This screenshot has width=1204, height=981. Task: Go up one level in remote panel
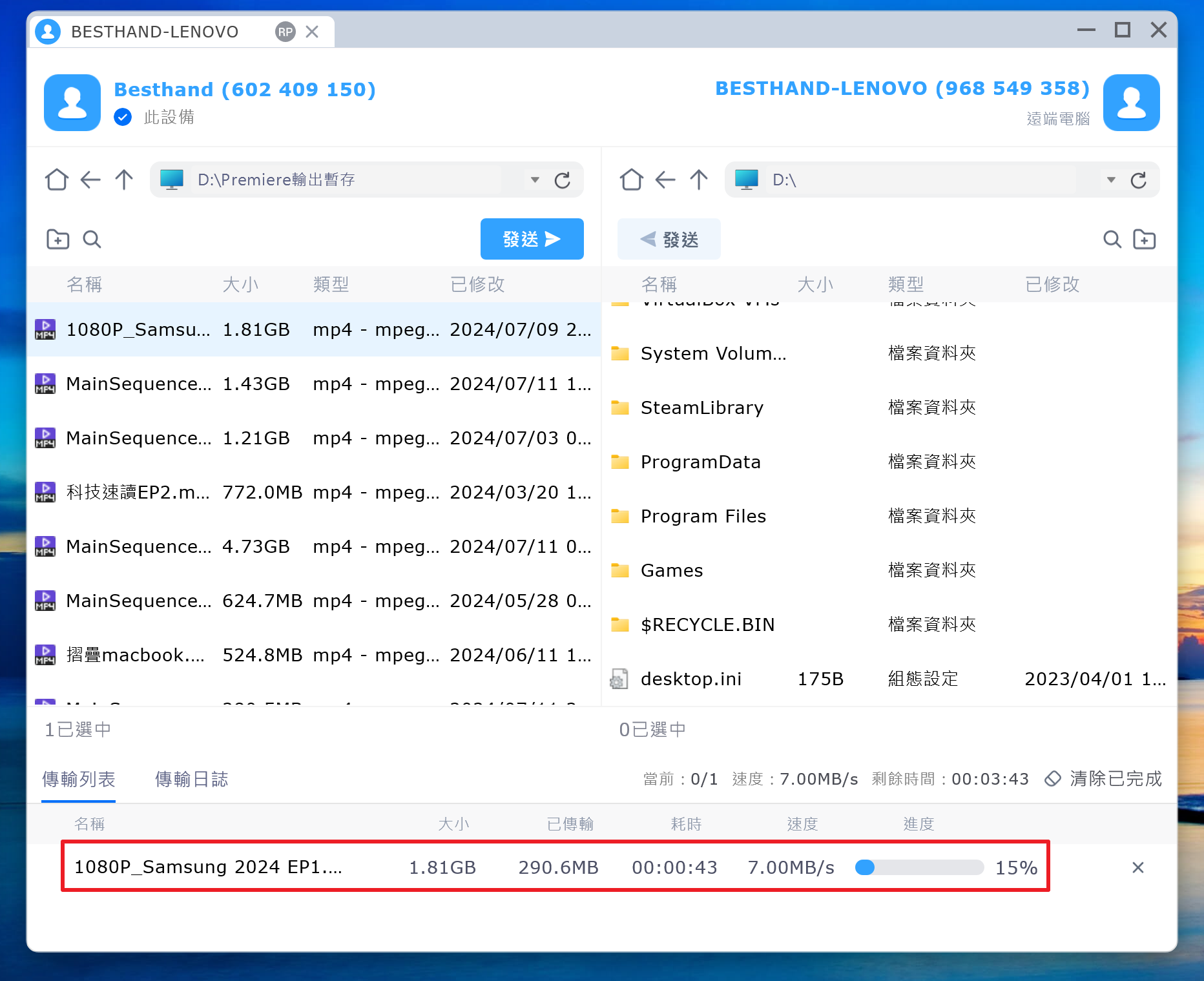pos(699,180)
